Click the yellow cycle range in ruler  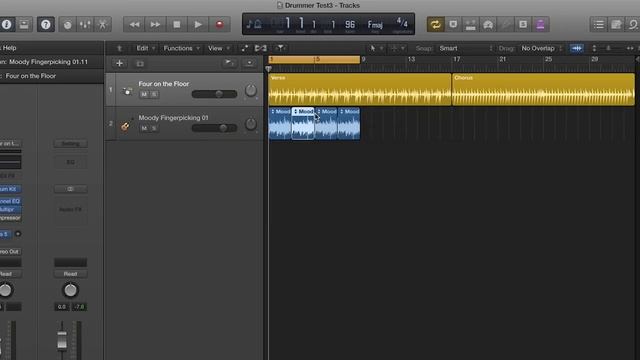[x=314, y=60]
